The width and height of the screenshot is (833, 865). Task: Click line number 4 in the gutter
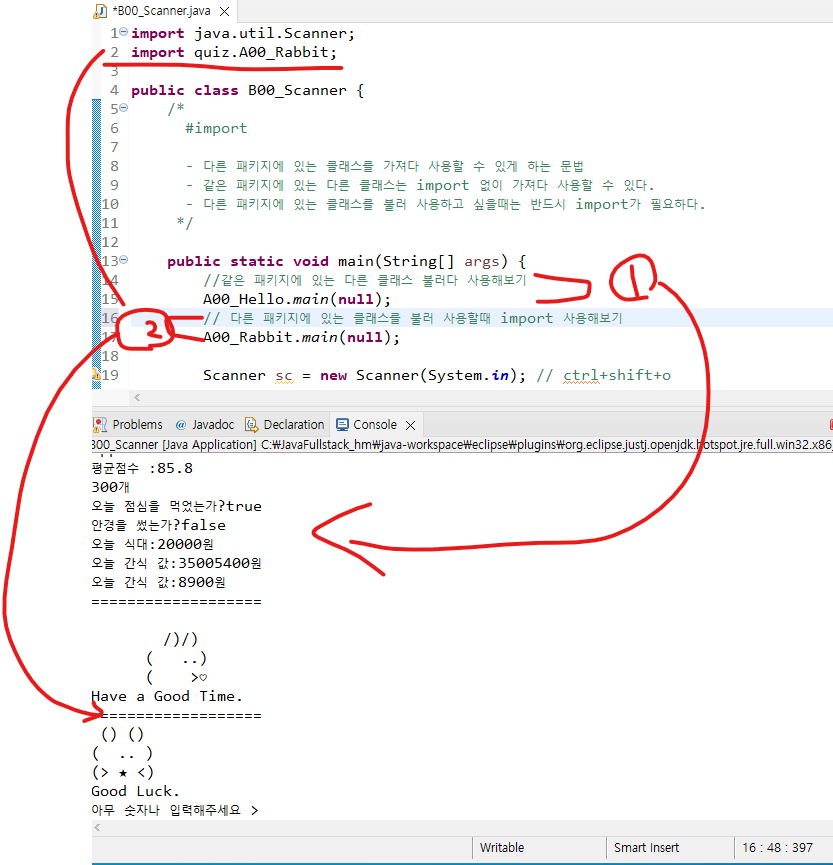pos(114,90)
